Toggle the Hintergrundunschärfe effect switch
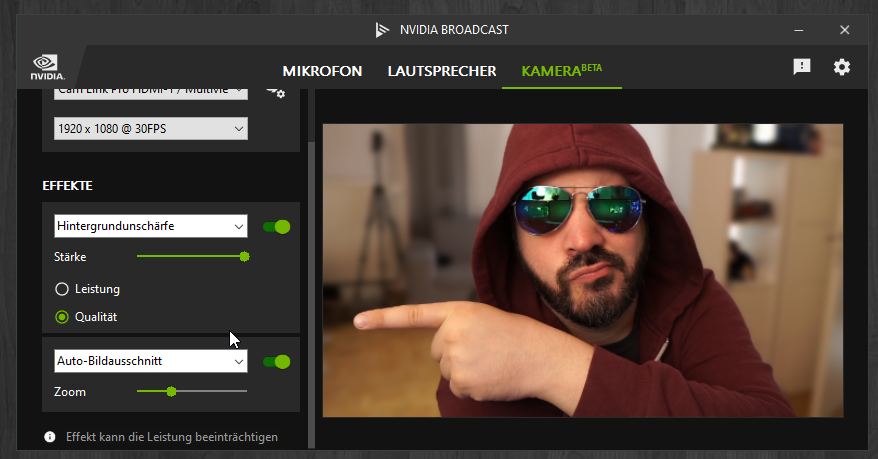 tap(277, 227)
